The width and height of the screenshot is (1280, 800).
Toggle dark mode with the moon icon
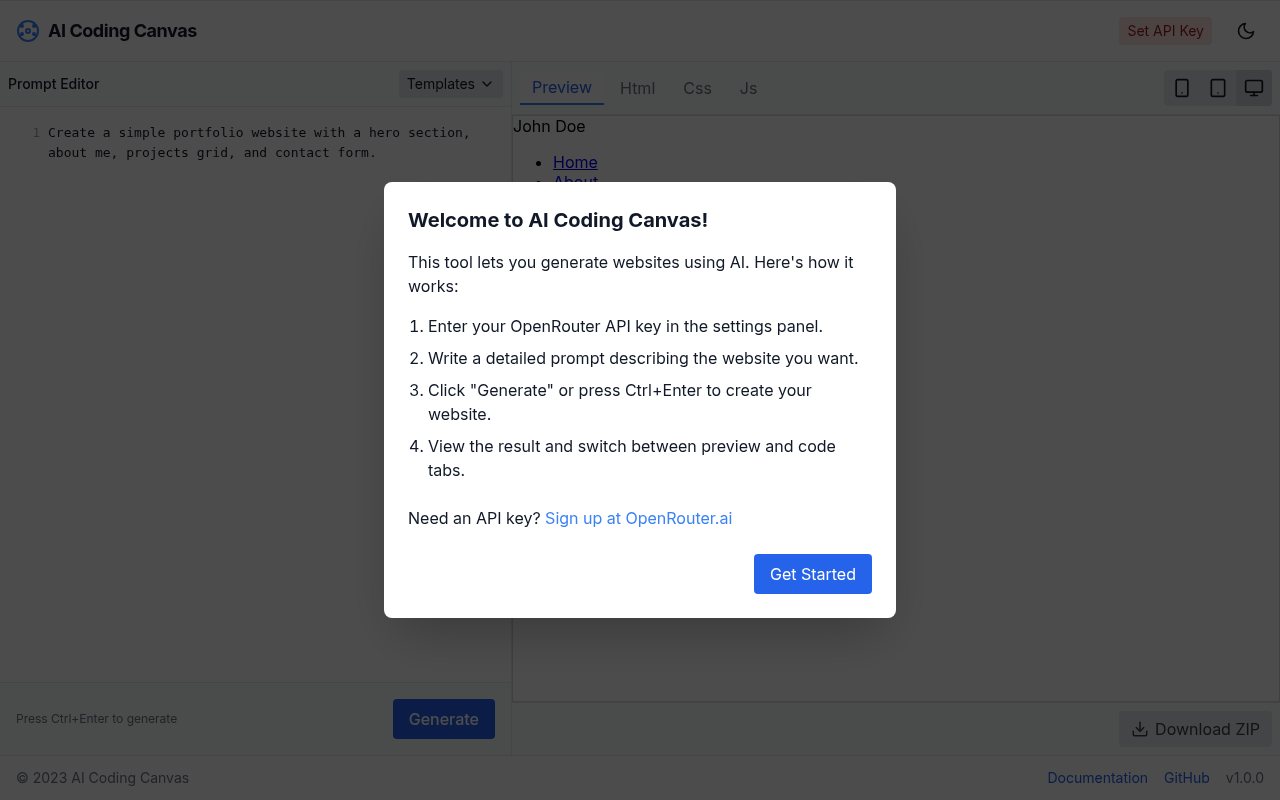point(1246,31)
